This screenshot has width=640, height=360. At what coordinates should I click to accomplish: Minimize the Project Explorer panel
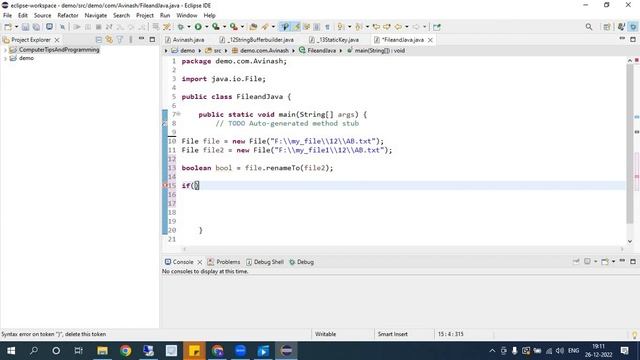coord(141,39)
